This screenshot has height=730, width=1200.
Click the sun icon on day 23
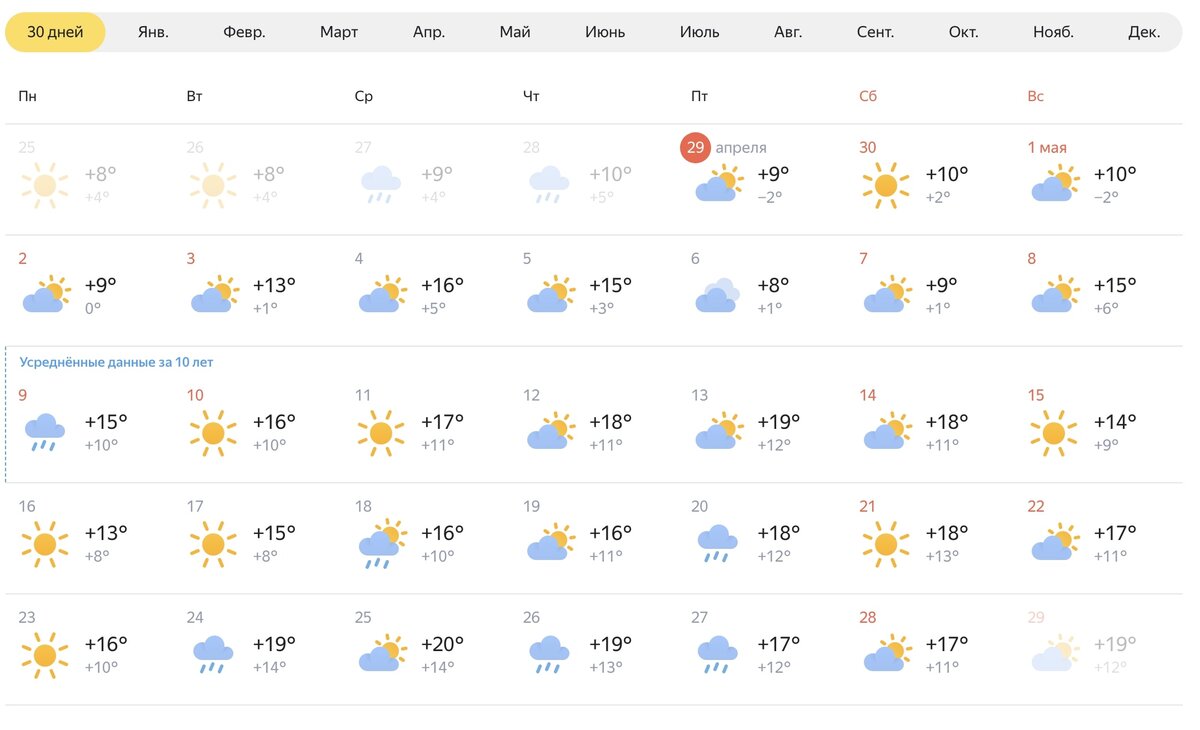point(45,655)
